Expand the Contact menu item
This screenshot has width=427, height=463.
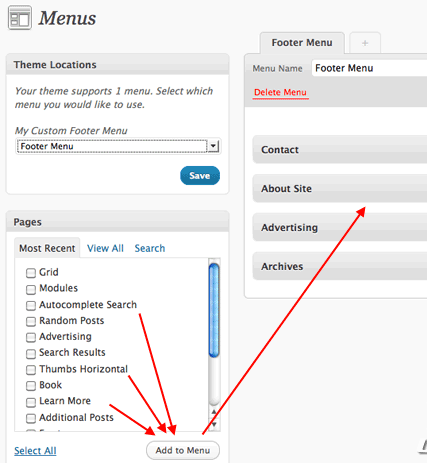(340, 150)
